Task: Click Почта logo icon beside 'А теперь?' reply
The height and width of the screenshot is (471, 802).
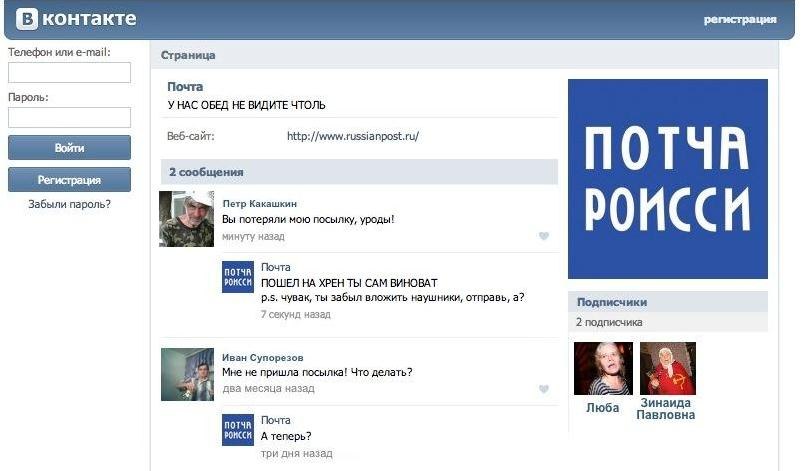Action: tap(238, 429)
